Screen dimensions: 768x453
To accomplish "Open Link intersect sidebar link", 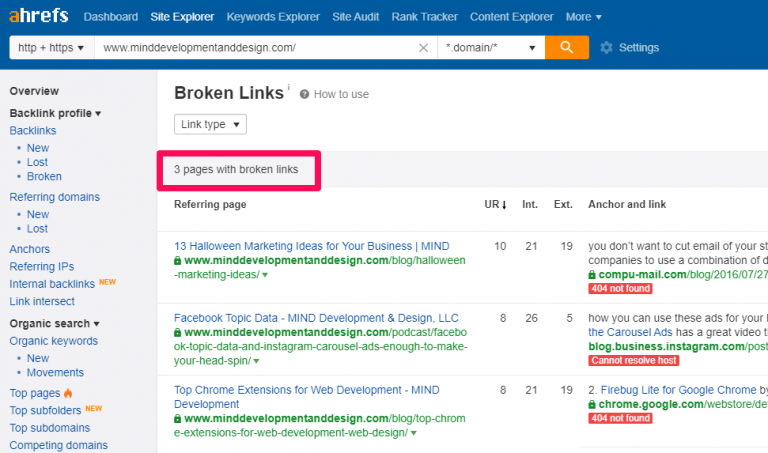I will (x=42, y=302).
